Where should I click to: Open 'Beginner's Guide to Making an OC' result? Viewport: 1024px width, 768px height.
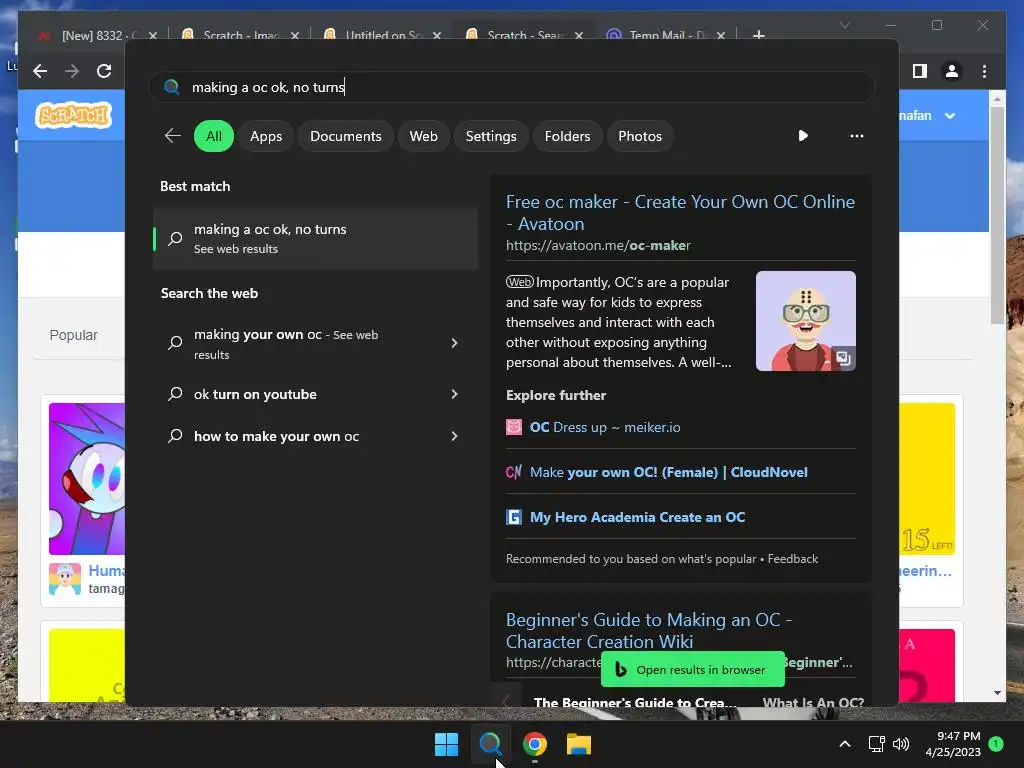click(648, 630)
